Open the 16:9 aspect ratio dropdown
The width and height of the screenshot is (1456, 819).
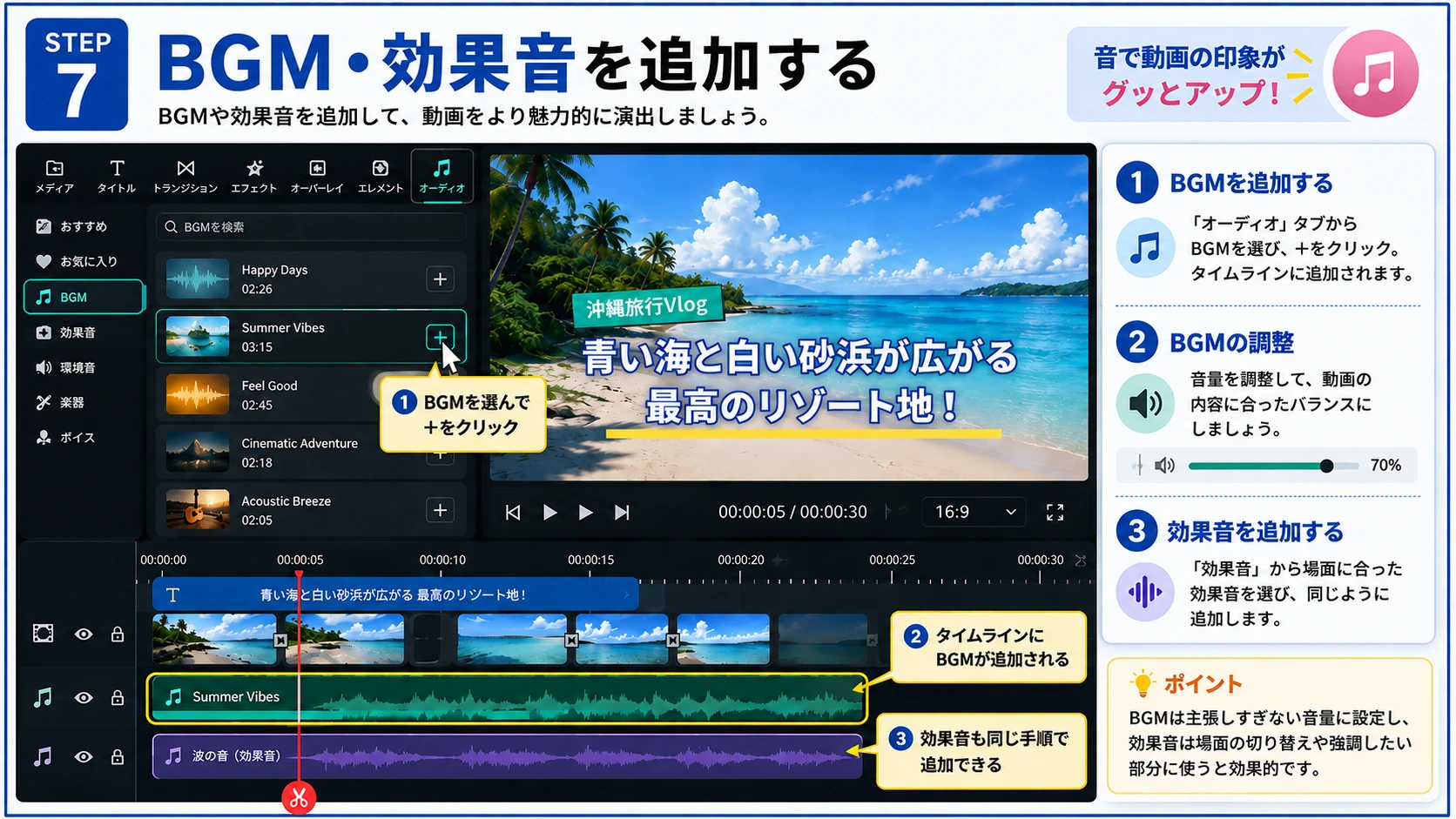pyautogui.click(x=974, y=512)
